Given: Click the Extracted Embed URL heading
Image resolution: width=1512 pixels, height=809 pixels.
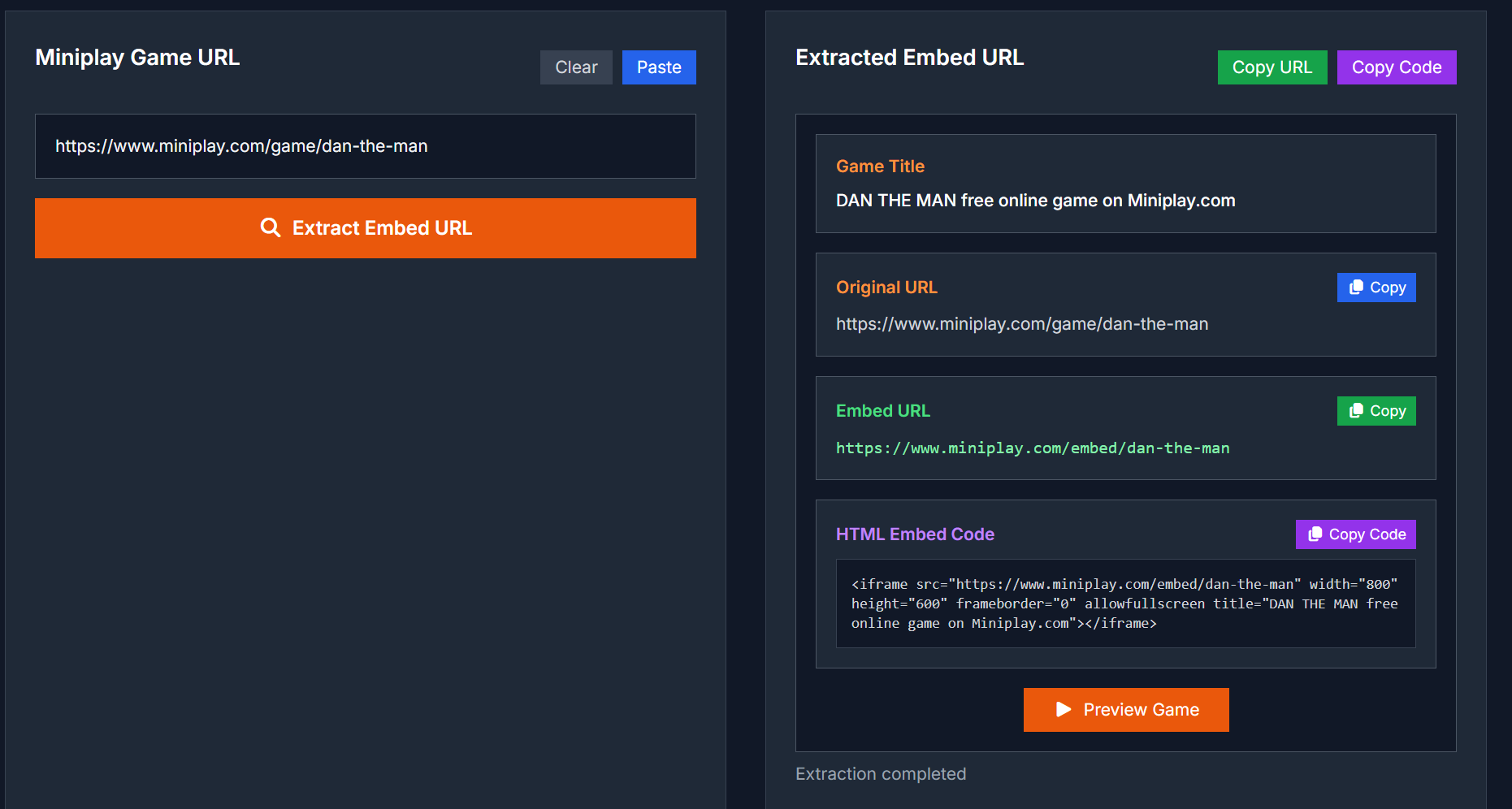Looking at the screenshot, I should [909, 58].
